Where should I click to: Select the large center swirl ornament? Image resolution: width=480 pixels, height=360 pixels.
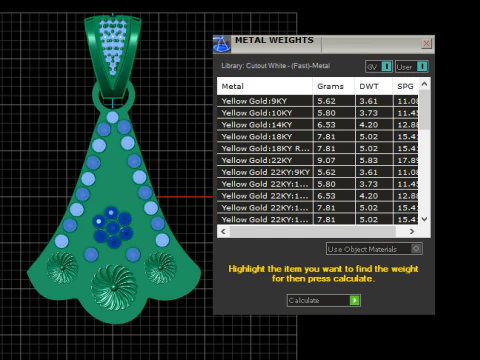click(x=114, y=287)
